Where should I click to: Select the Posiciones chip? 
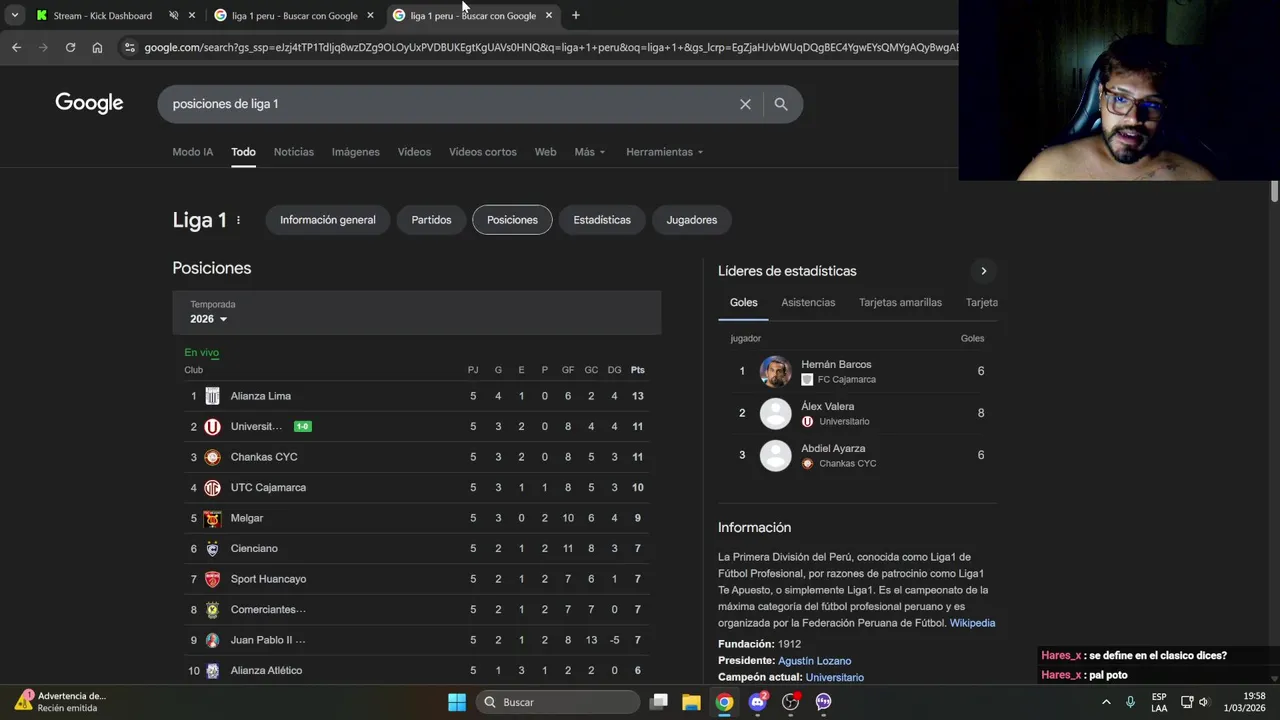[512, 220]
